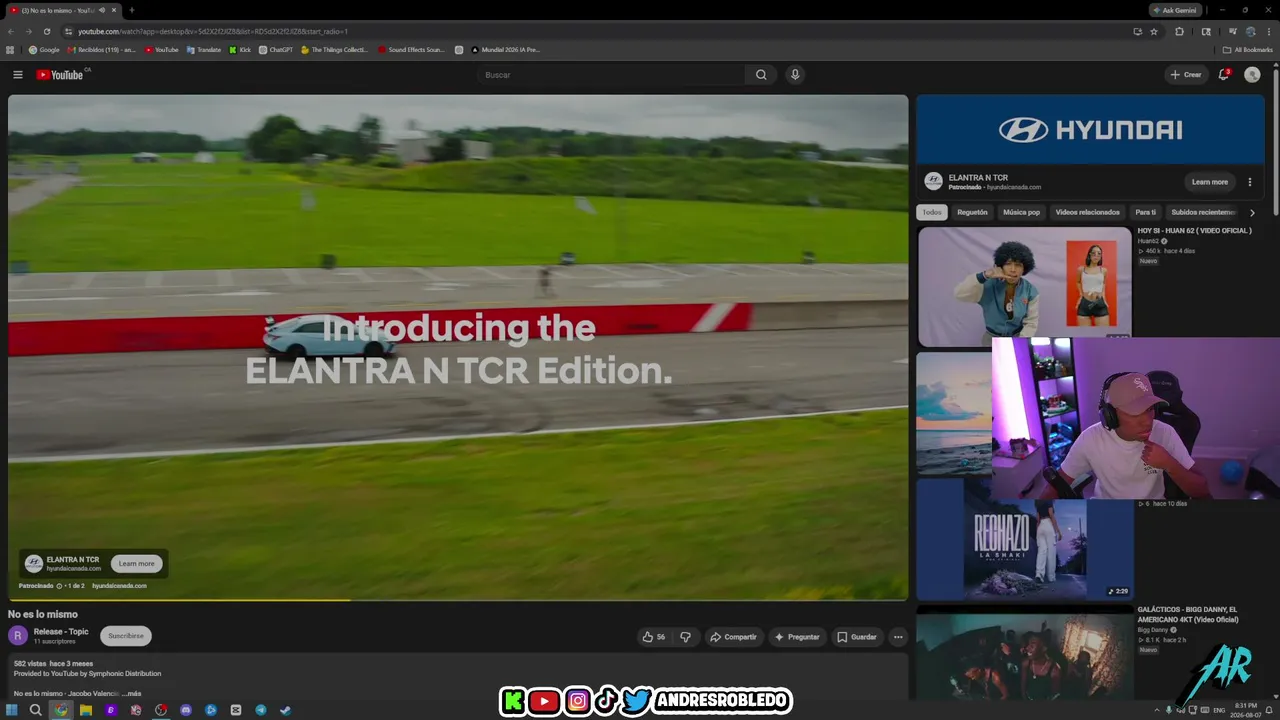The width and height of the screenshot is (1280, 720).
Task: Show more filter chips with the right chevron
Action: [1252, 212]
